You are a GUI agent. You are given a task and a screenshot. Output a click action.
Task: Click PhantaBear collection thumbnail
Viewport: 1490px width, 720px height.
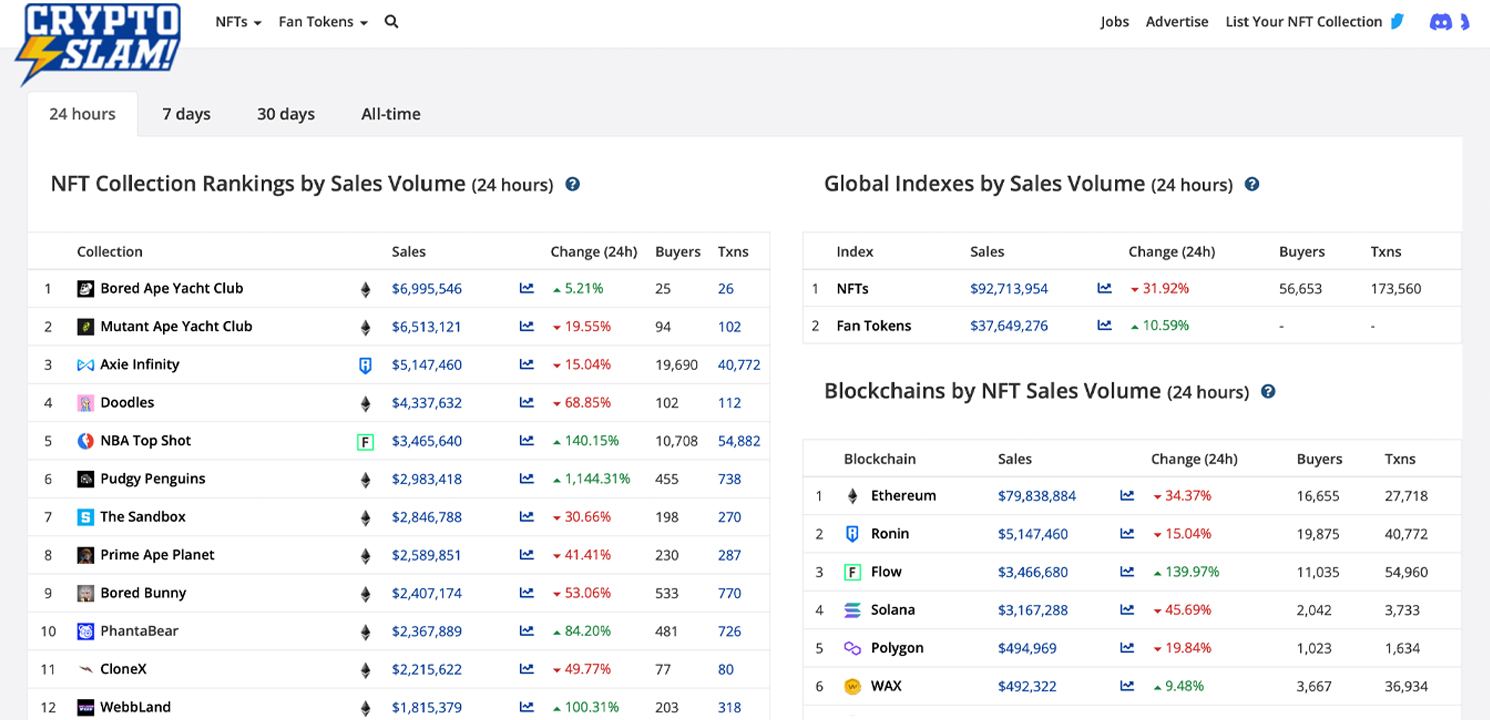85,631
